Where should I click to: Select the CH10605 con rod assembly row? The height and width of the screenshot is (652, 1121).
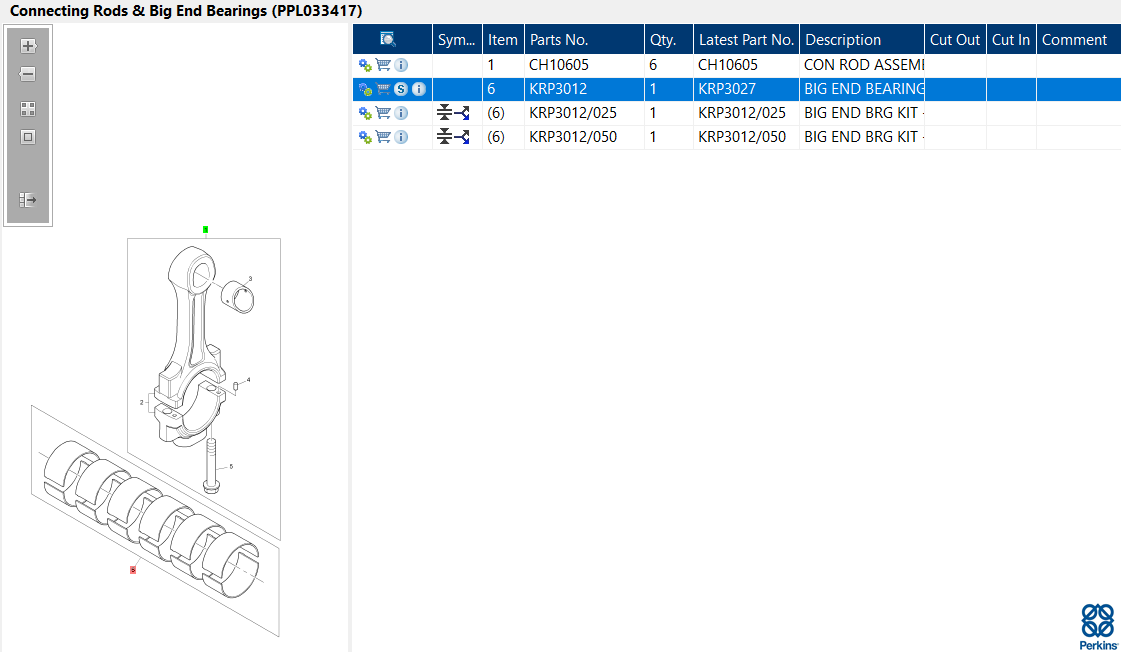coord(736,65)
